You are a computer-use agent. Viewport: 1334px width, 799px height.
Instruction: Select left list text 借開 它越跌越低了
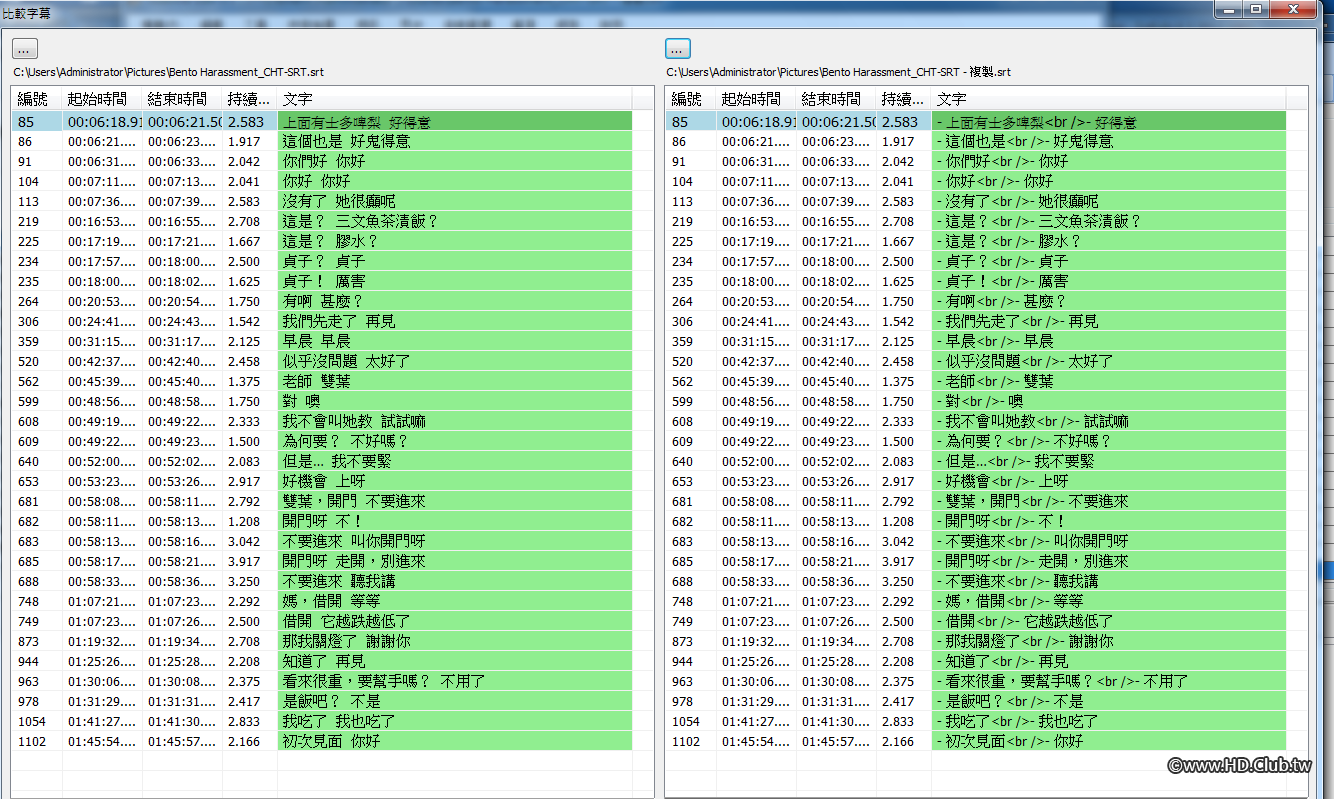[346, 621]
